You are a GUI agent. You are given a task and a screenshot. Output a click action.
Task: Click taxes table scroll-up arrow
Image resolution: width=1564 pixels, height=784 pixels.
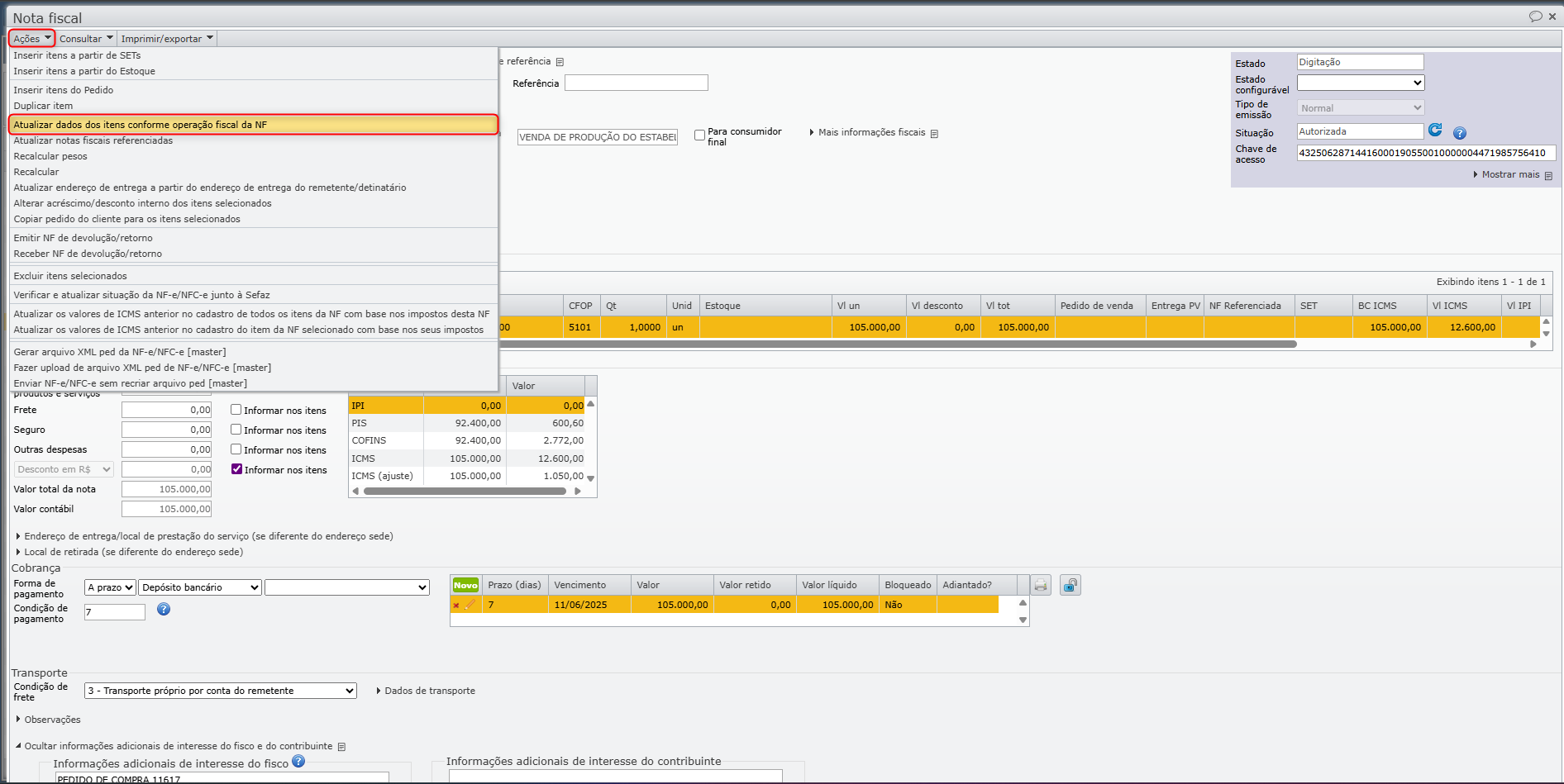(590, 404)
